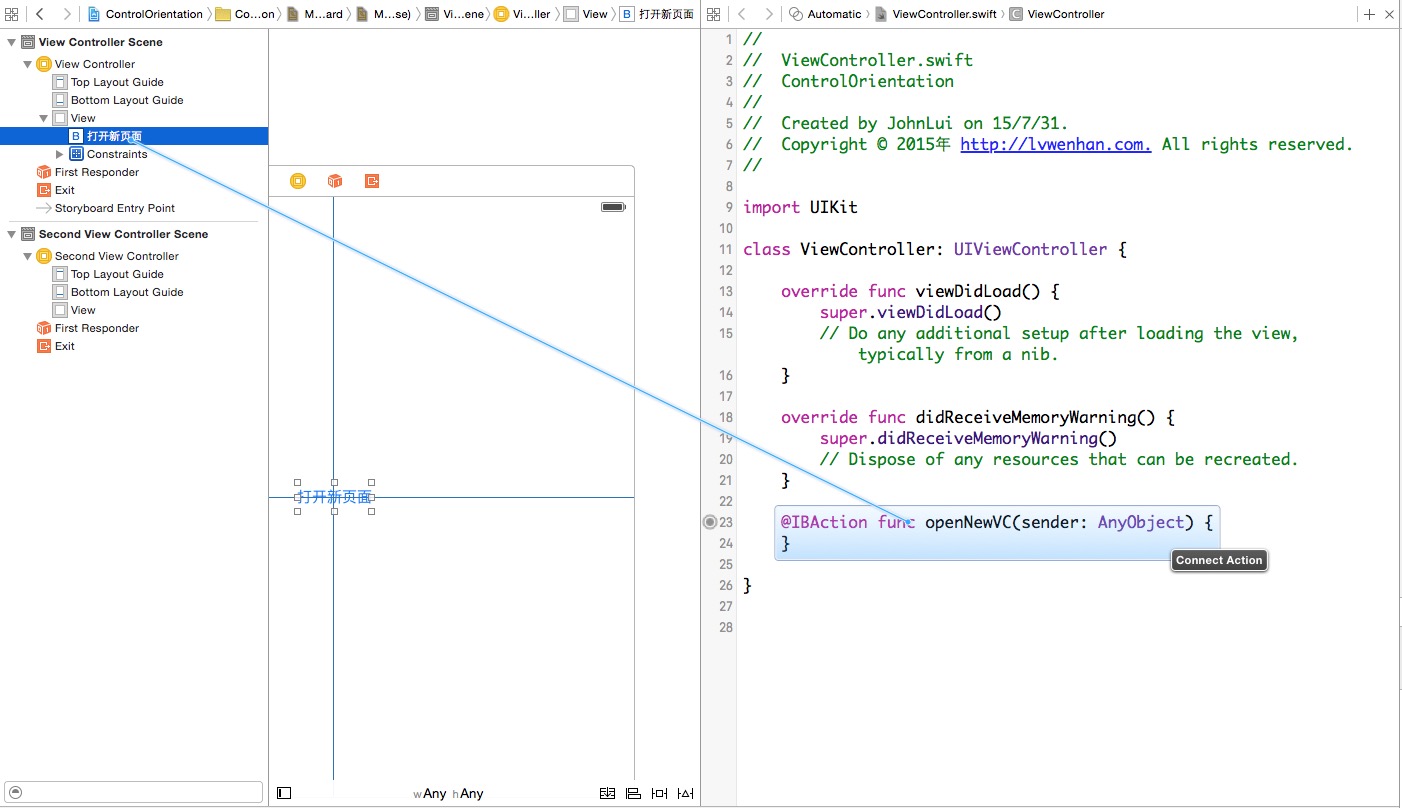Expand the Constraints item in outline

[60, 154]
